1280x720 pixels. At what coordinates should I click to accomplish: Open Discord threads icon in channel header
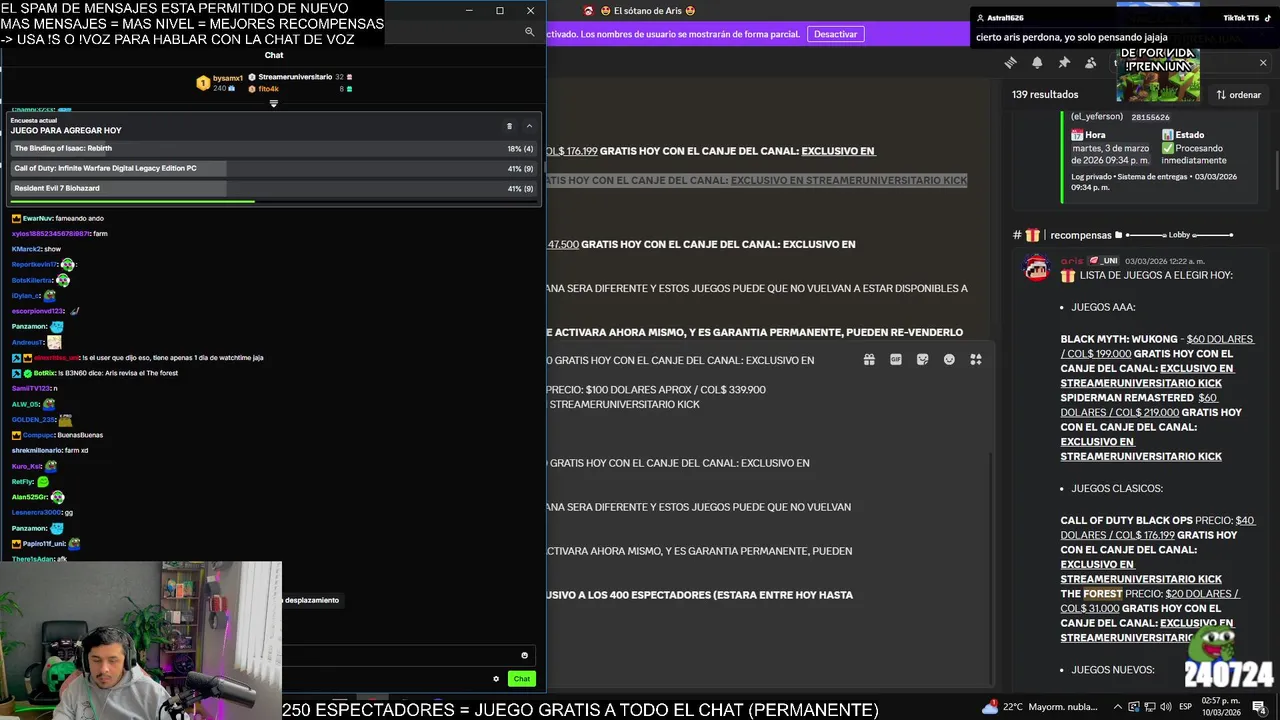[1011, 62]
